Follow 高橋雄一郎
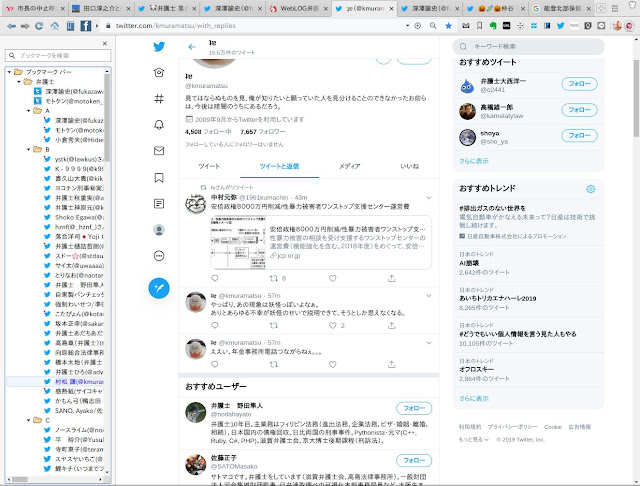640x486 pixels. tap(579, 110)
